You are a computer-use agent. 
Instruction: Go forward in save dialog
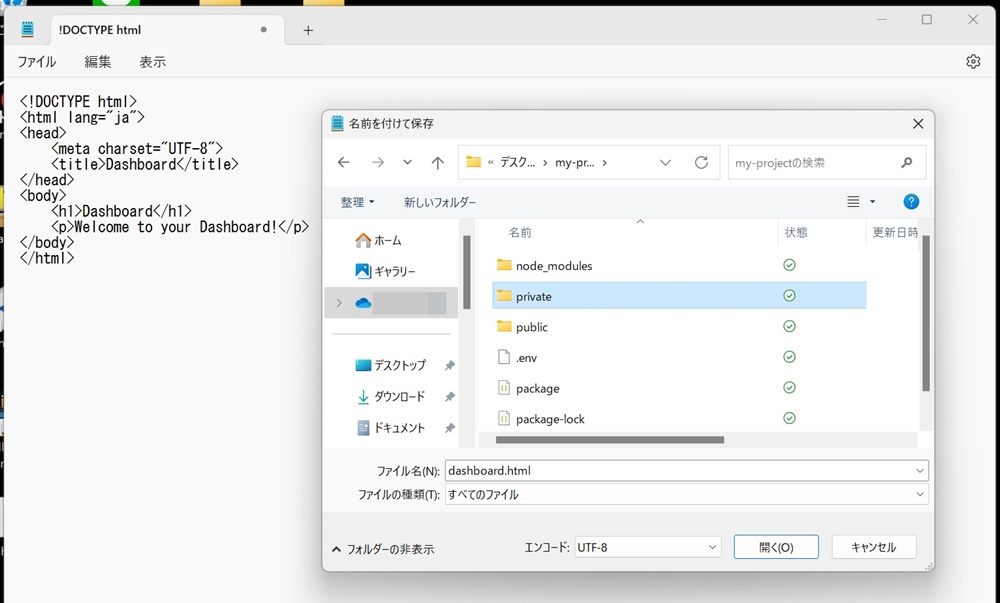click(x=378, y=163)
